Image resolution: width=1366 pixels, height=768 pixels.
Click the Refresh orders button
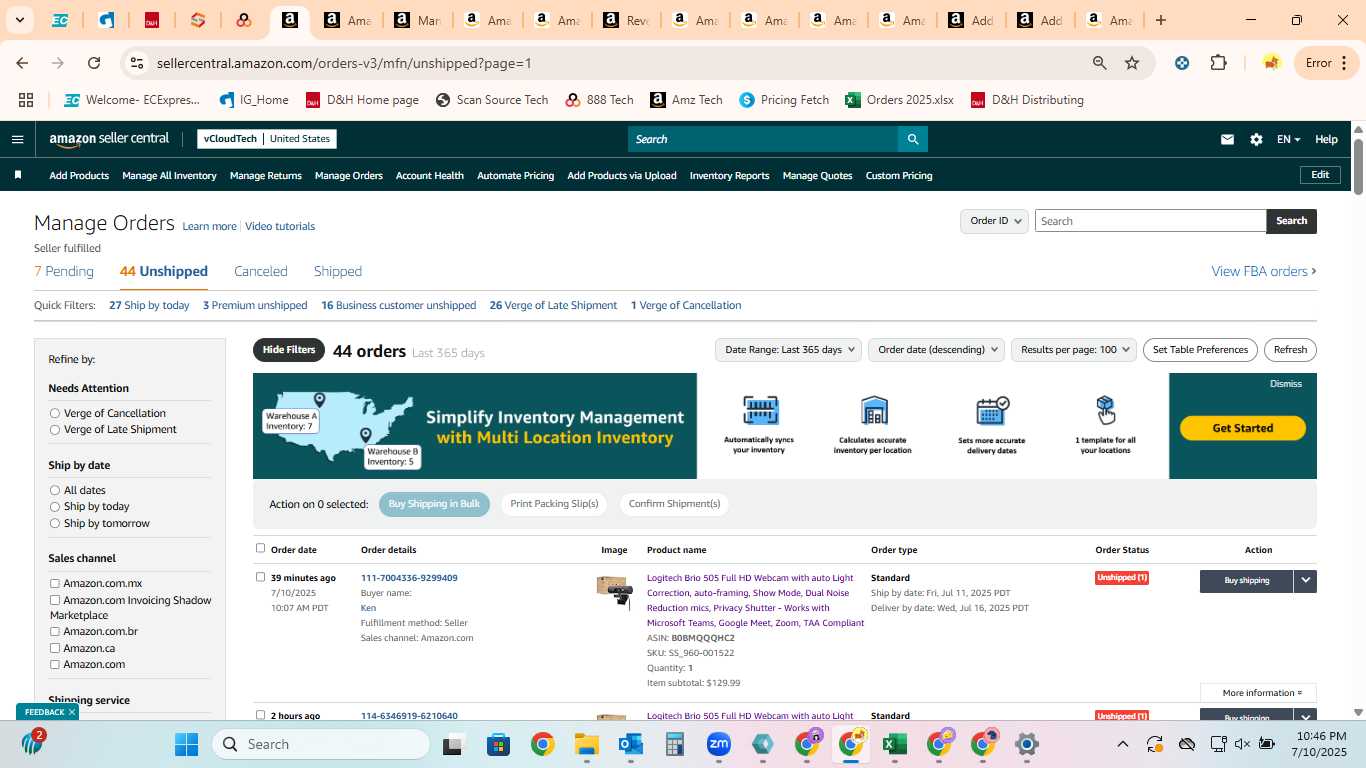(x=1290, y=350)
